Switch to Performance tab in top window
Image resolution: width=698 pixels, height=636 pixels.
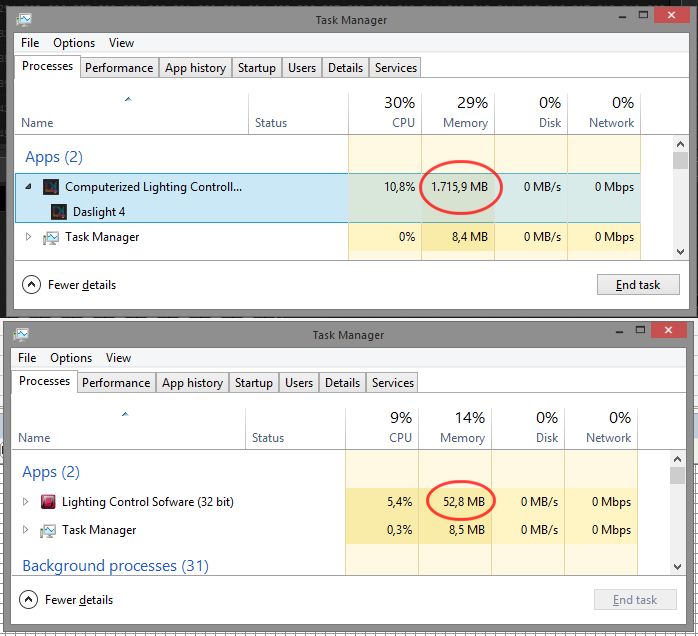pos(119,68)
